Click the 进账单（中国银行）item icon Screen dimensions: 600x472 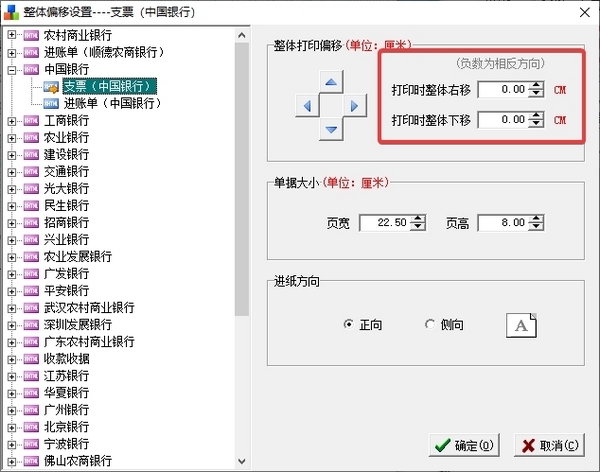tap(51, 103)
